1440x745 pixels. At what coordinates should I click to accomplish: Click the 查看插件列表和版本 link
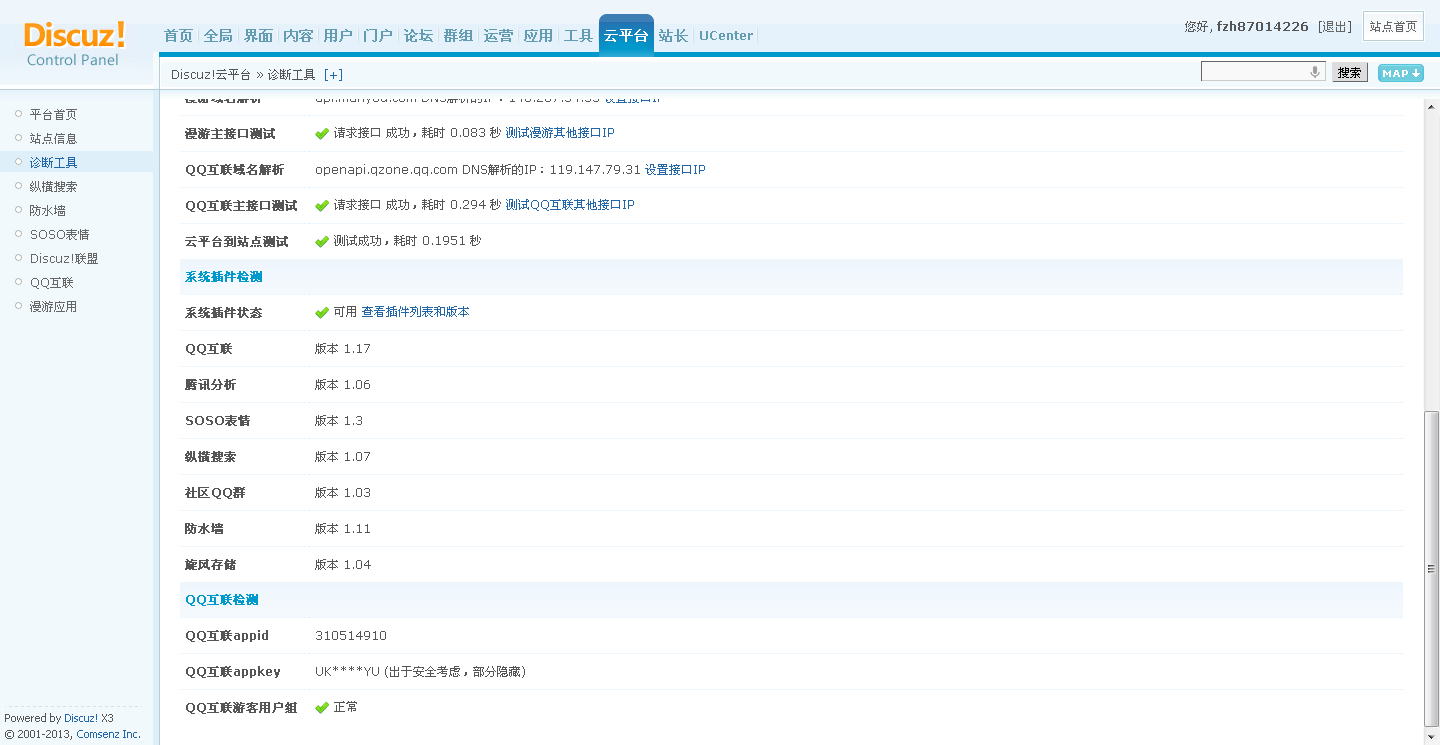tap(415, 312)
